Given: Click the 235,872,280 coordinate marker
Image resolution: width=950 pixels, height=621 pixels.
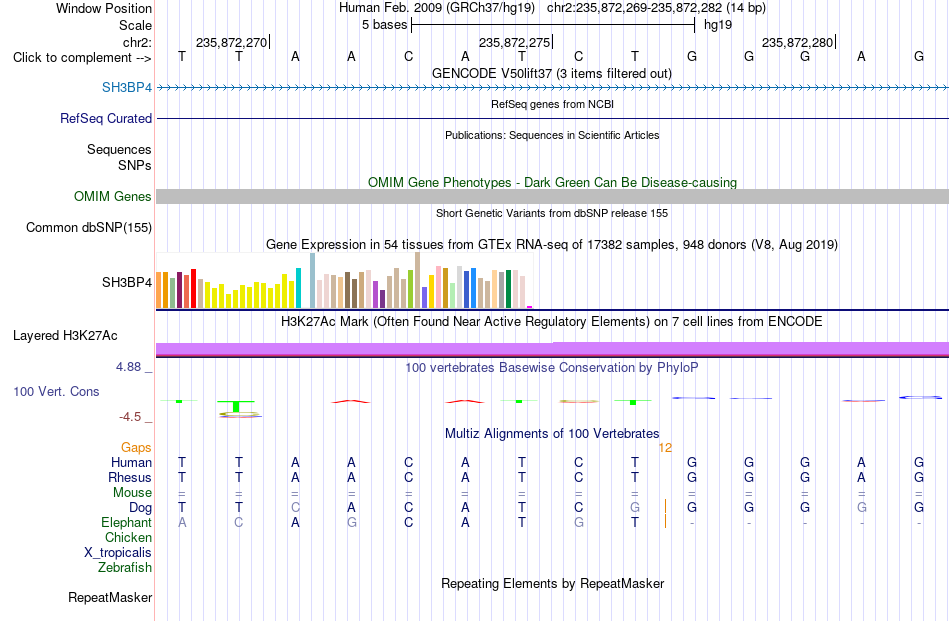Looking at the screenshot, I should pyautogui.click(x=797, y=42).
